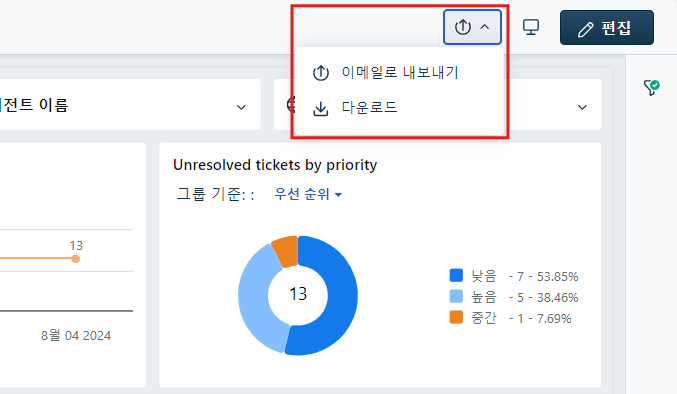Select 이메일로 내보내기 menu option
This screenshot has height=394, width=677.
tap(399, 72)
